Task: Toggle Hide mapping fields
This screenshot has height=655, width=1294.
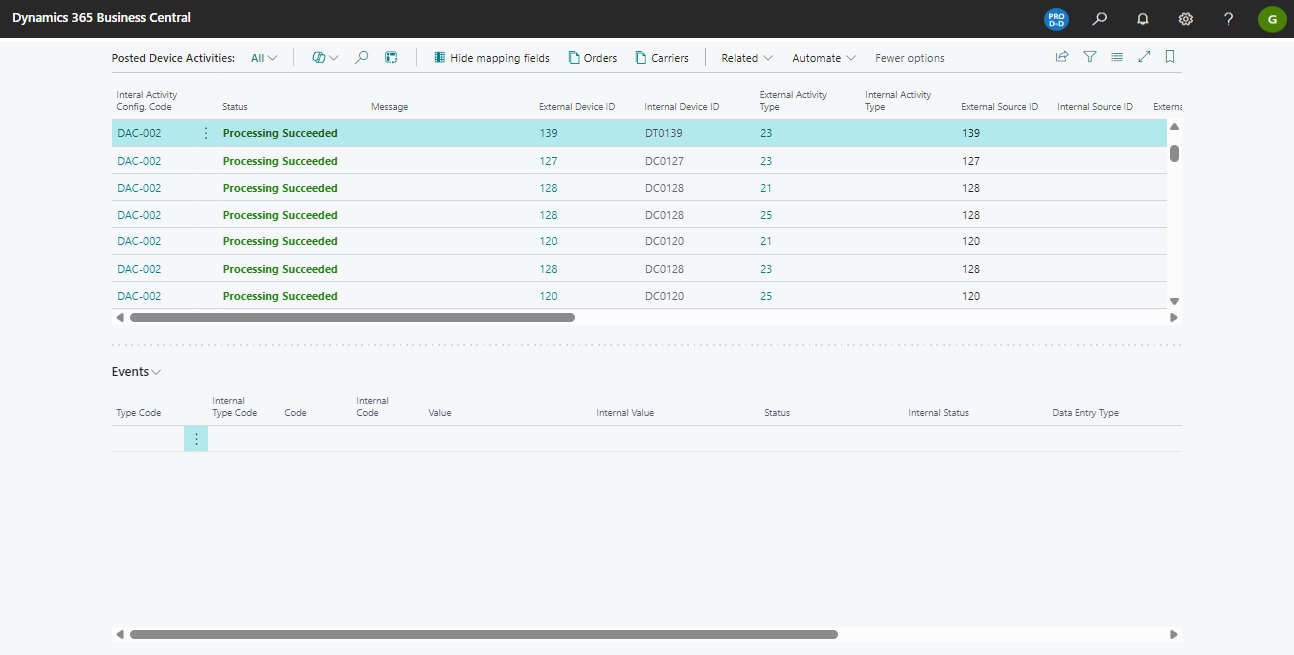Action: pyautogui.click(x=491, y=58)
